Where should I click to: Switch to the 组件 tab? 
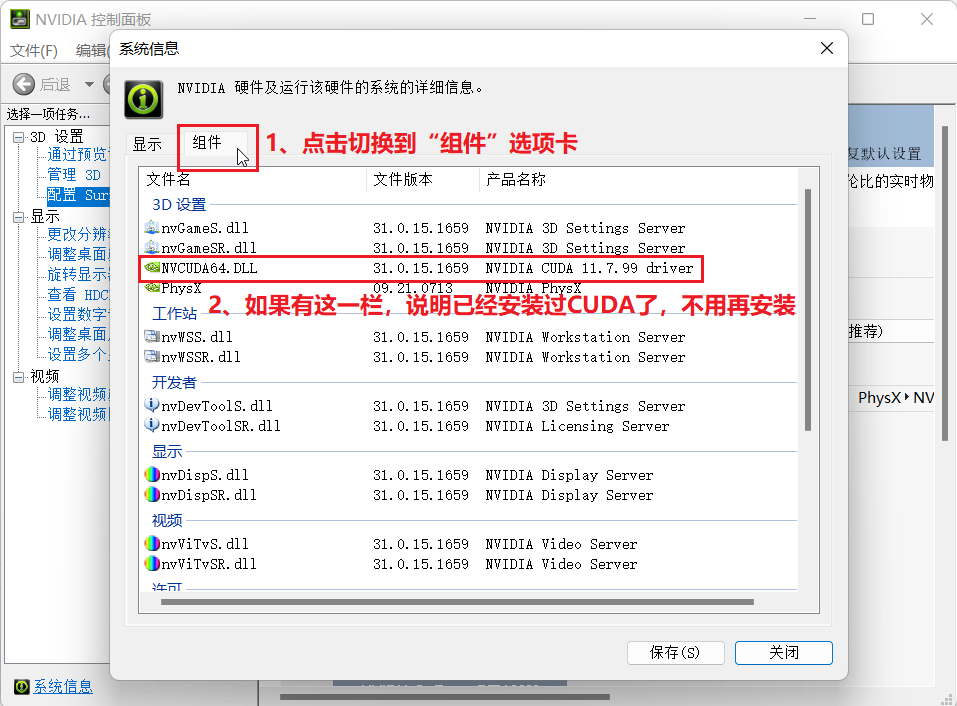206,143
